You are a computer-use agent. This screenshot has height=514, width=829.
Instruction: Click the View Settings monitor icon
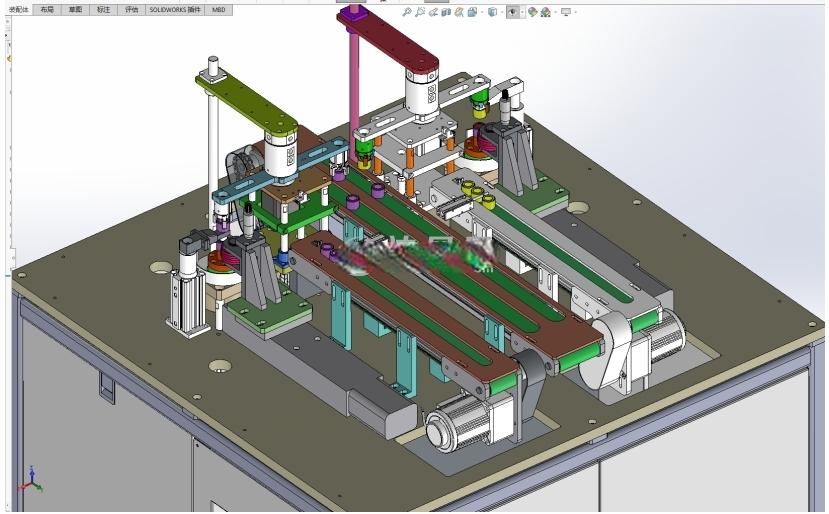[566, 12]
